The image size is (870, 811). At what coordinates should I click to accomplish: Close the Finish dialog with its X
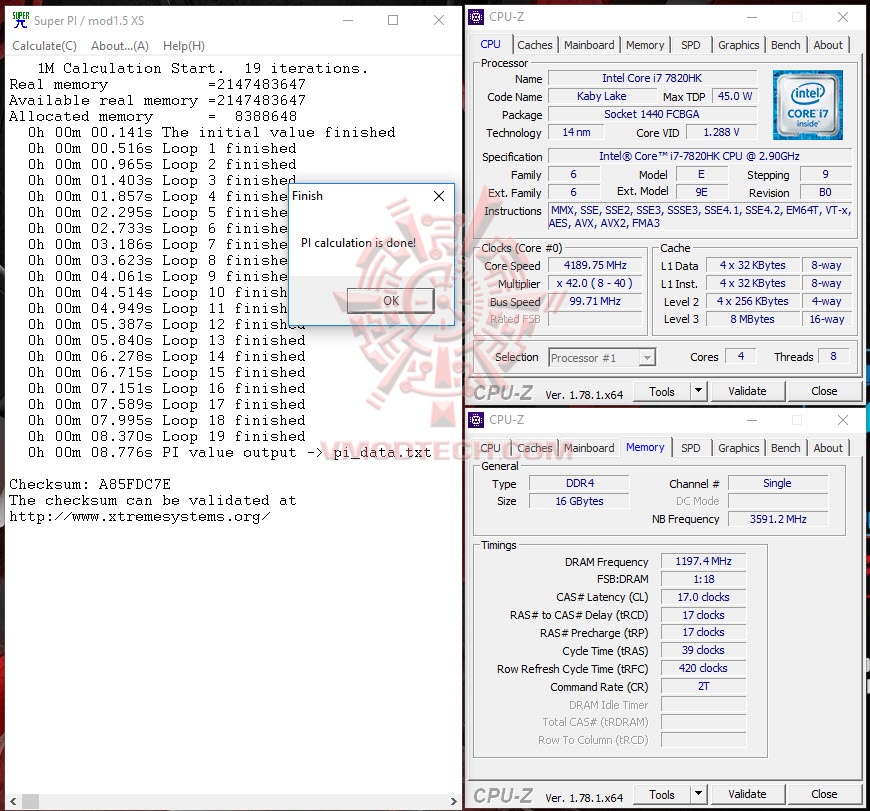(x=439, y=196)
